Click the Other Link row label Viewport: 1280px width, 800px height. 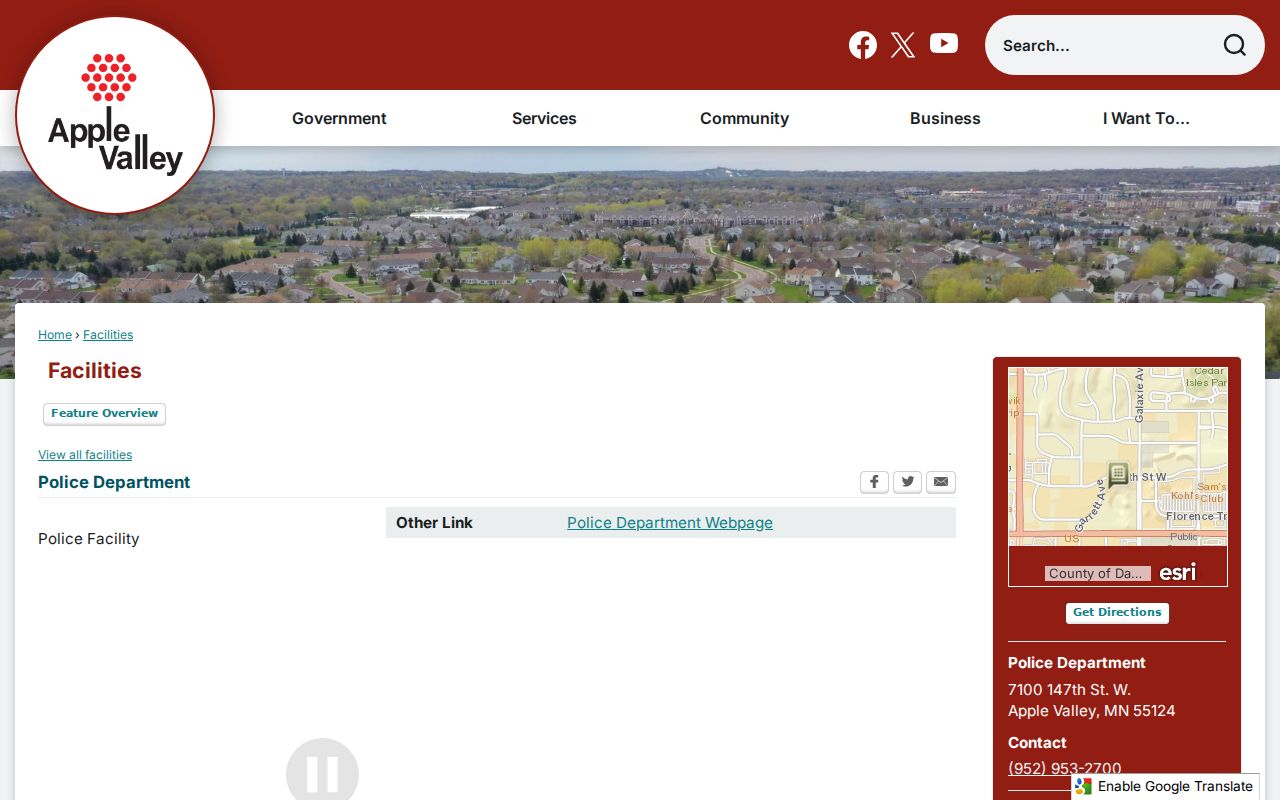click(434, 522)
